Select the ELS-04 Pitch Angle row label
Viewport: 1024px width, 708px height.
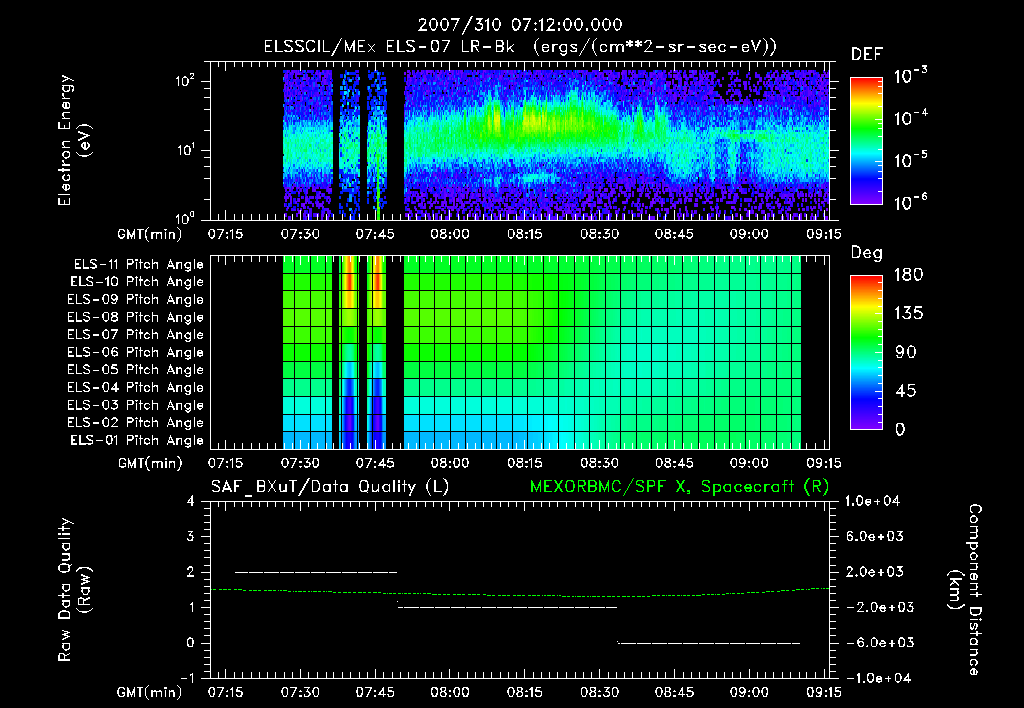(135, 388)
